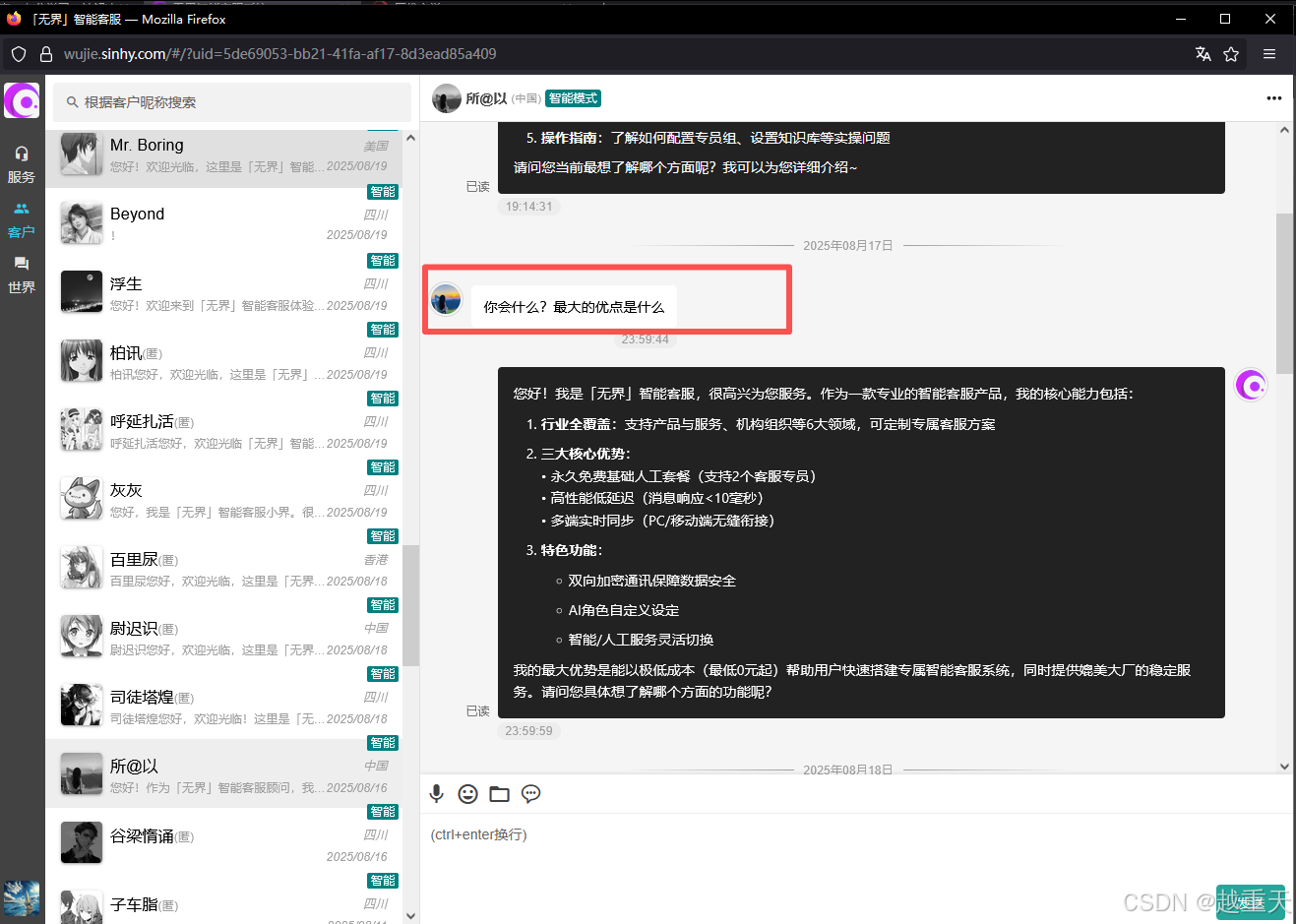Open the three-dot more options menu
The image size is (1296, 924).
(1274, 98)
